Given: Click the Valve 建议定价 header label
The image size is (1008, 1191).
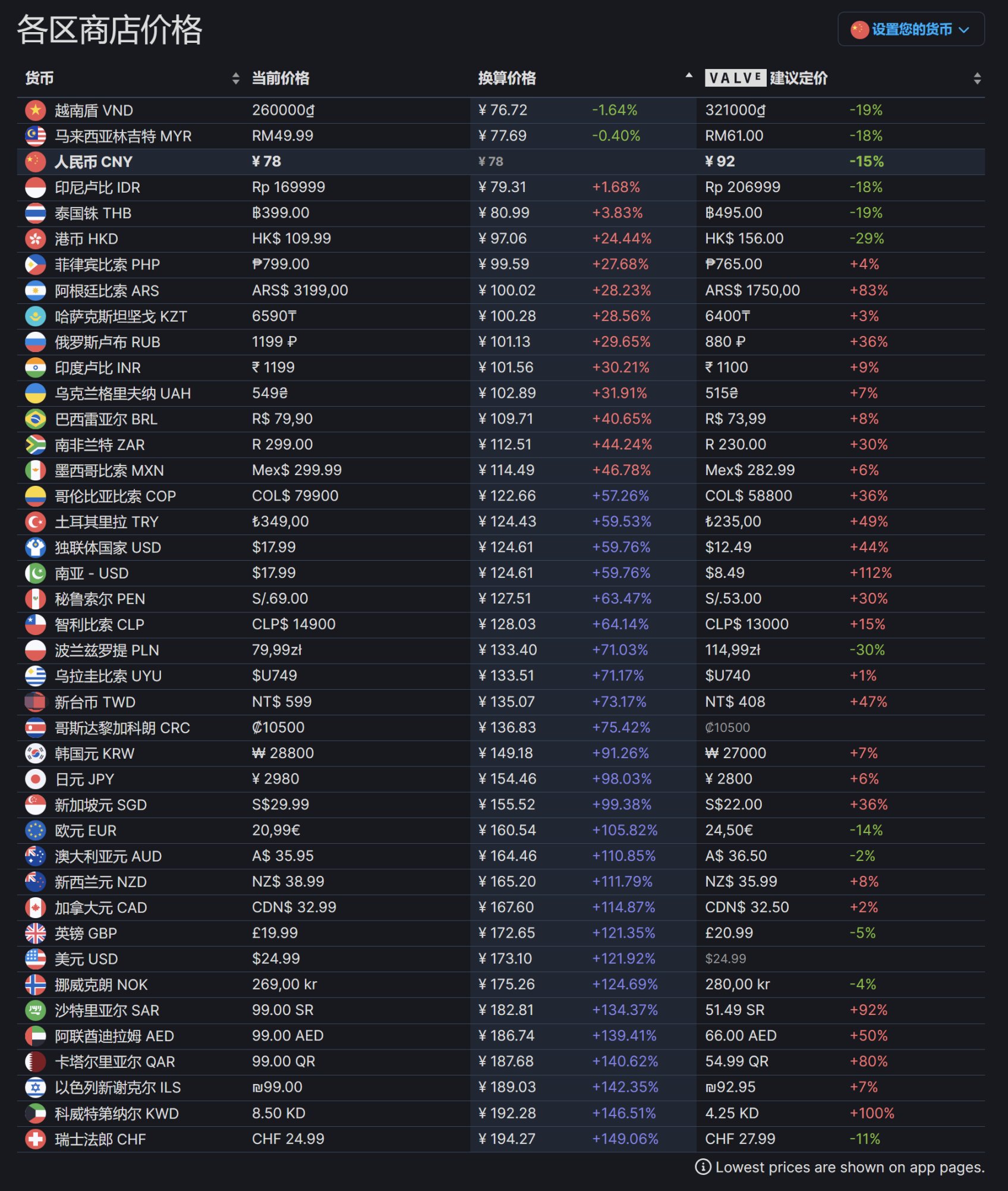Looking at the screenshot, I should [x=766, y=78].
